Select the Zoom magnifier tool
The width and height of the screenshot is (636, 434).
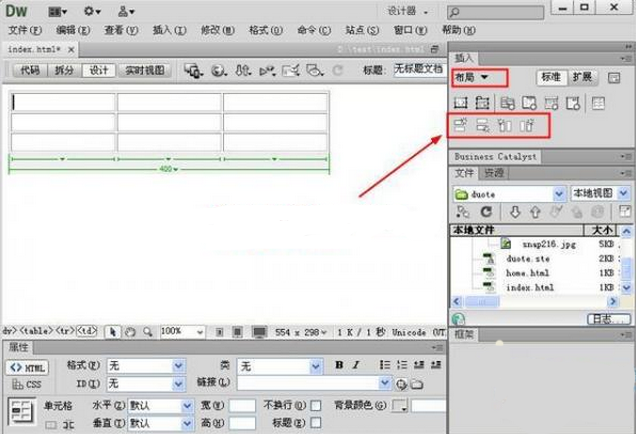coord(148,331)
